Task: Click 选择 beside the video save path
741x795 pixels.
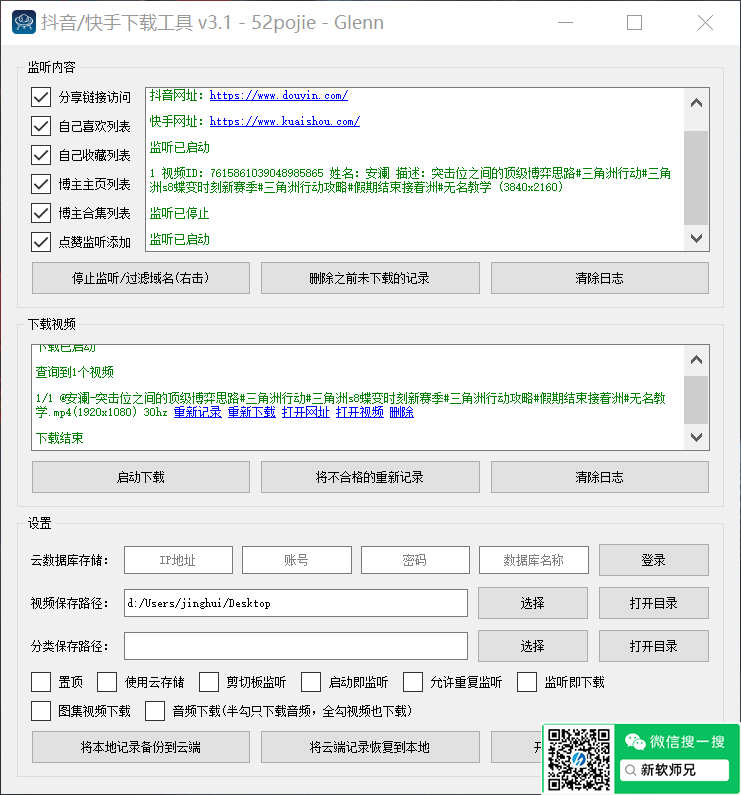Action: tap(532, 603)
